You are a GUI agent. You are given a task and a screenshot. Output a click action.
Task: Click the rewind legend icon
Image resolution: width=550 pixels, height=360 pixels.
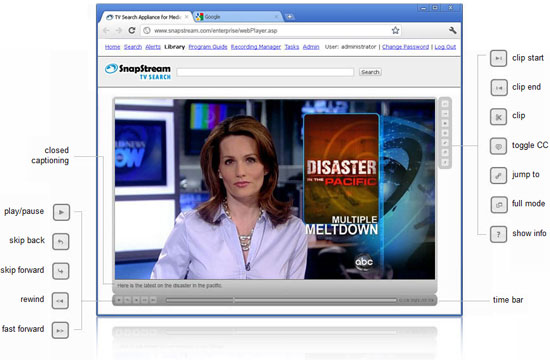tap(60, 301)
